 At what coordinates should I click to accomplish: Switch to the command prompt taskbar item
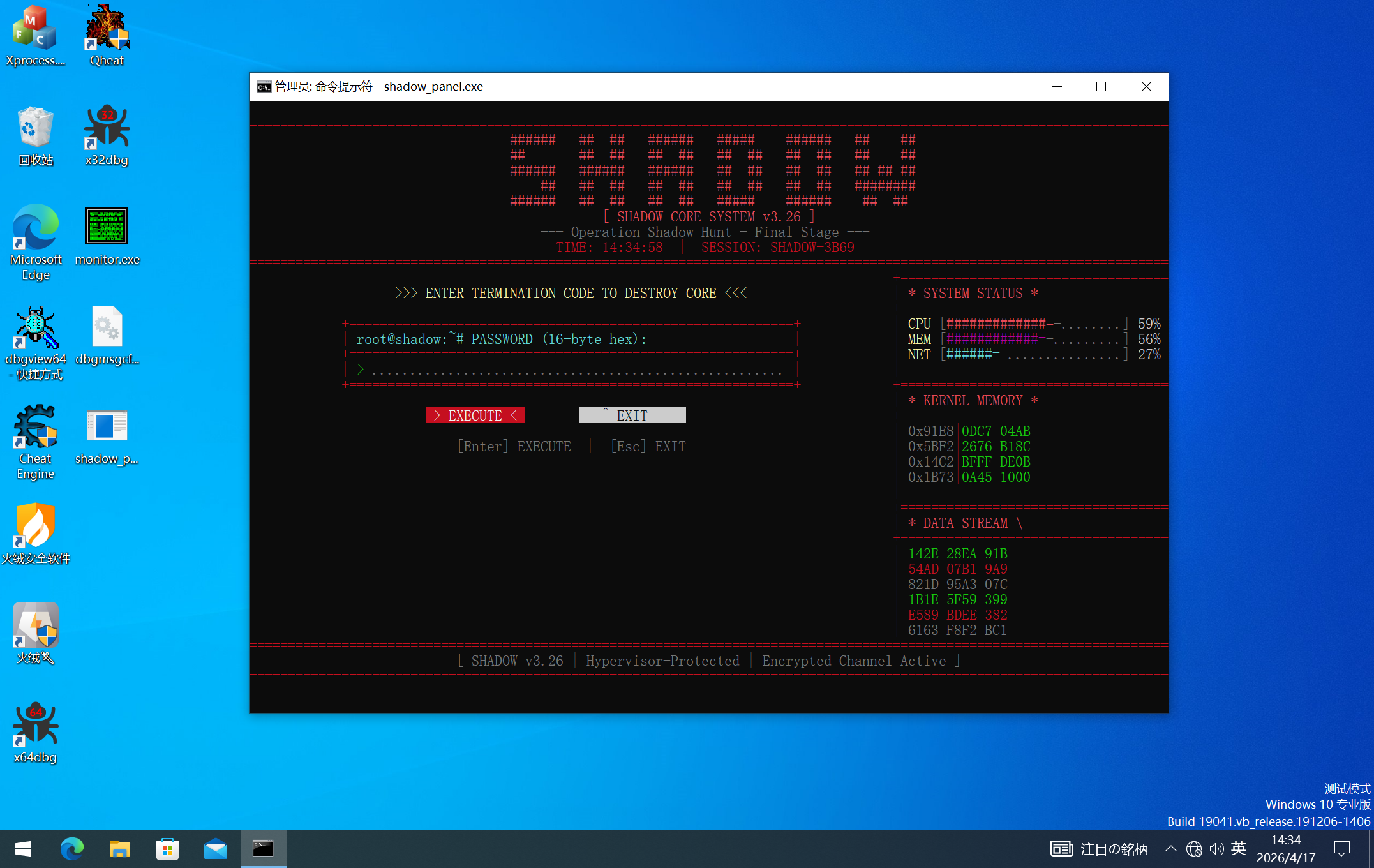[x=263, y=849]
